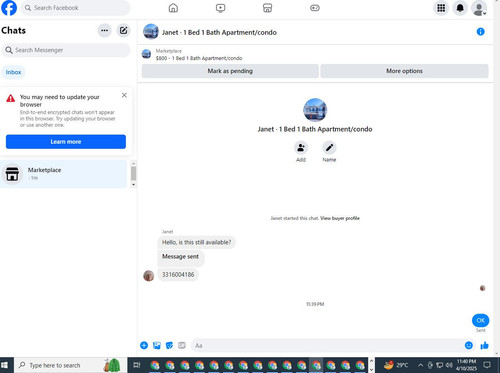Click the Mark as pending button
The width and height of the screenshot is (500, 373).
tap(230, 71)
